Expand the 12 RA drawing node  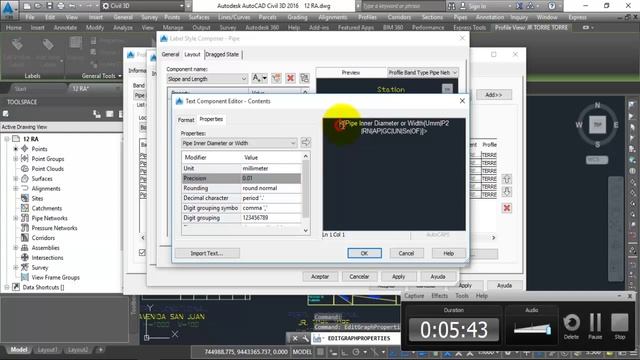click(x=7, y=139)
